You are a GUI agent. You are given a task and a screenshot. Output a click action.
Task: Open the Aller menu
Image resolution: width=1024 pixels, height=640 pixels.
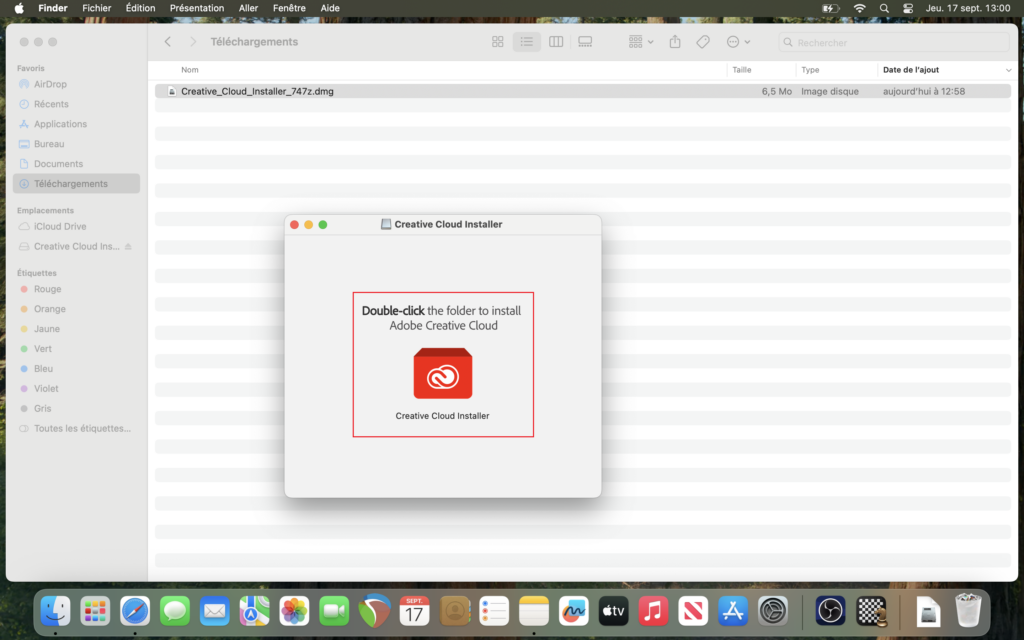[x=248, y=8]
